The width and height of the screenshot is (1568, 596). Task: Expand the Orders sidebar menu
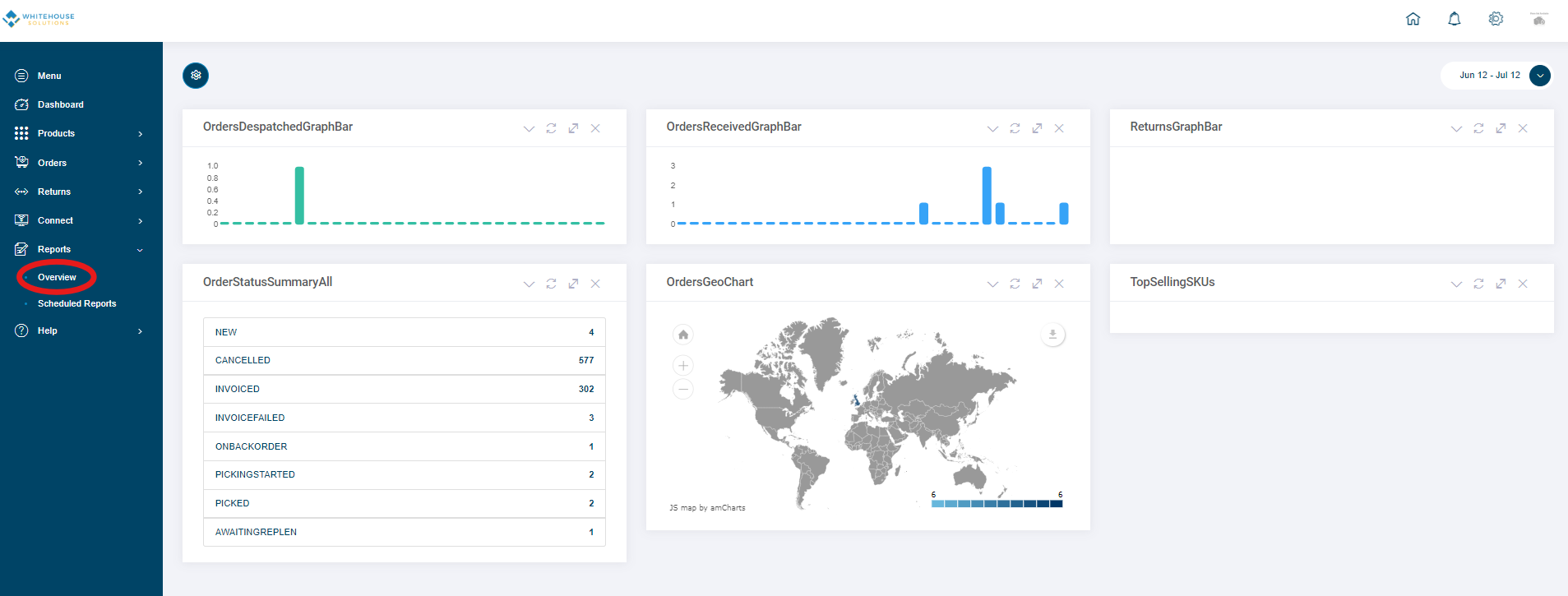click(81, 163)
